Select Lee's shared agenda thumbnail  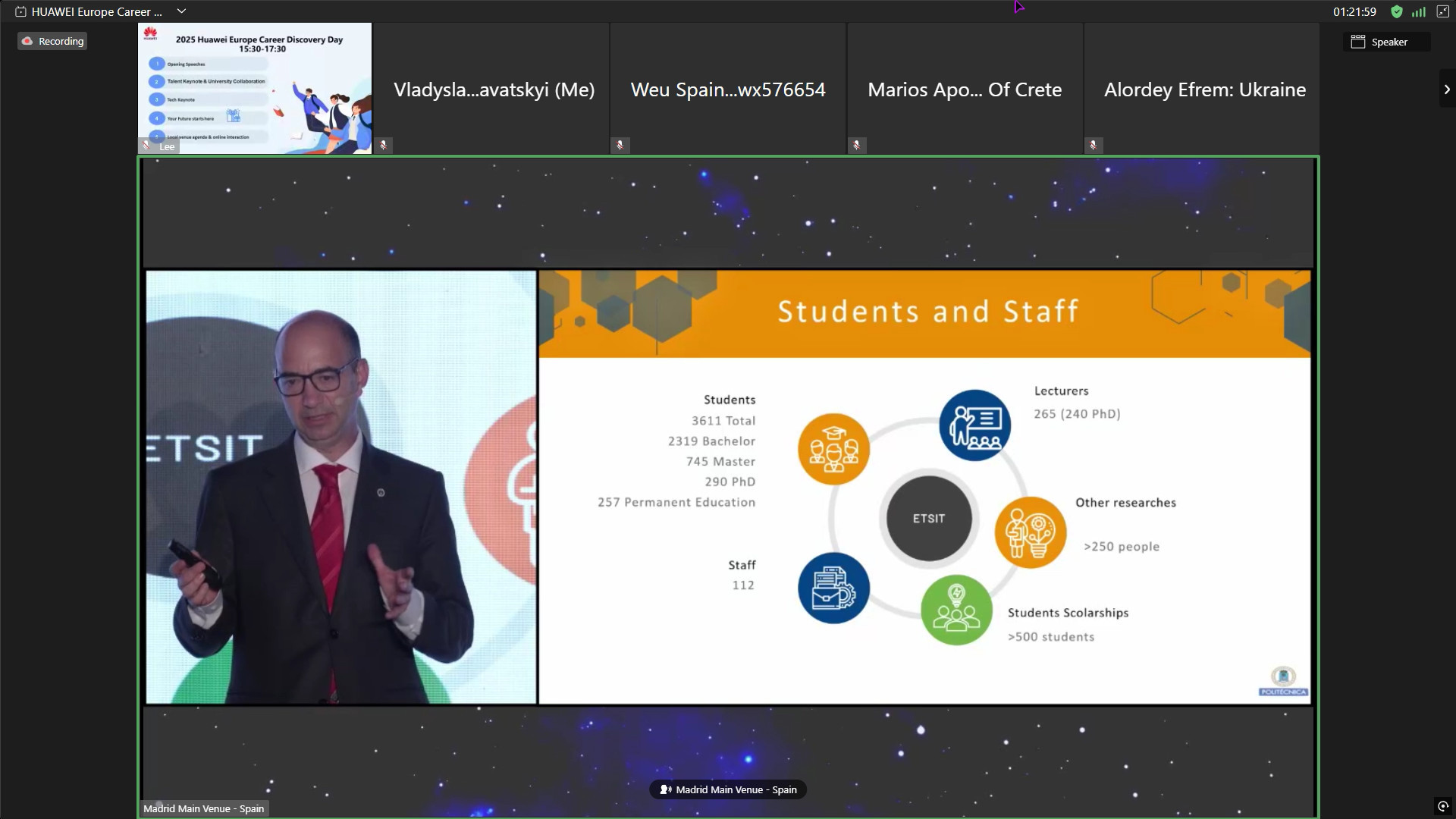pyautogui.click(x=255, y=89)
